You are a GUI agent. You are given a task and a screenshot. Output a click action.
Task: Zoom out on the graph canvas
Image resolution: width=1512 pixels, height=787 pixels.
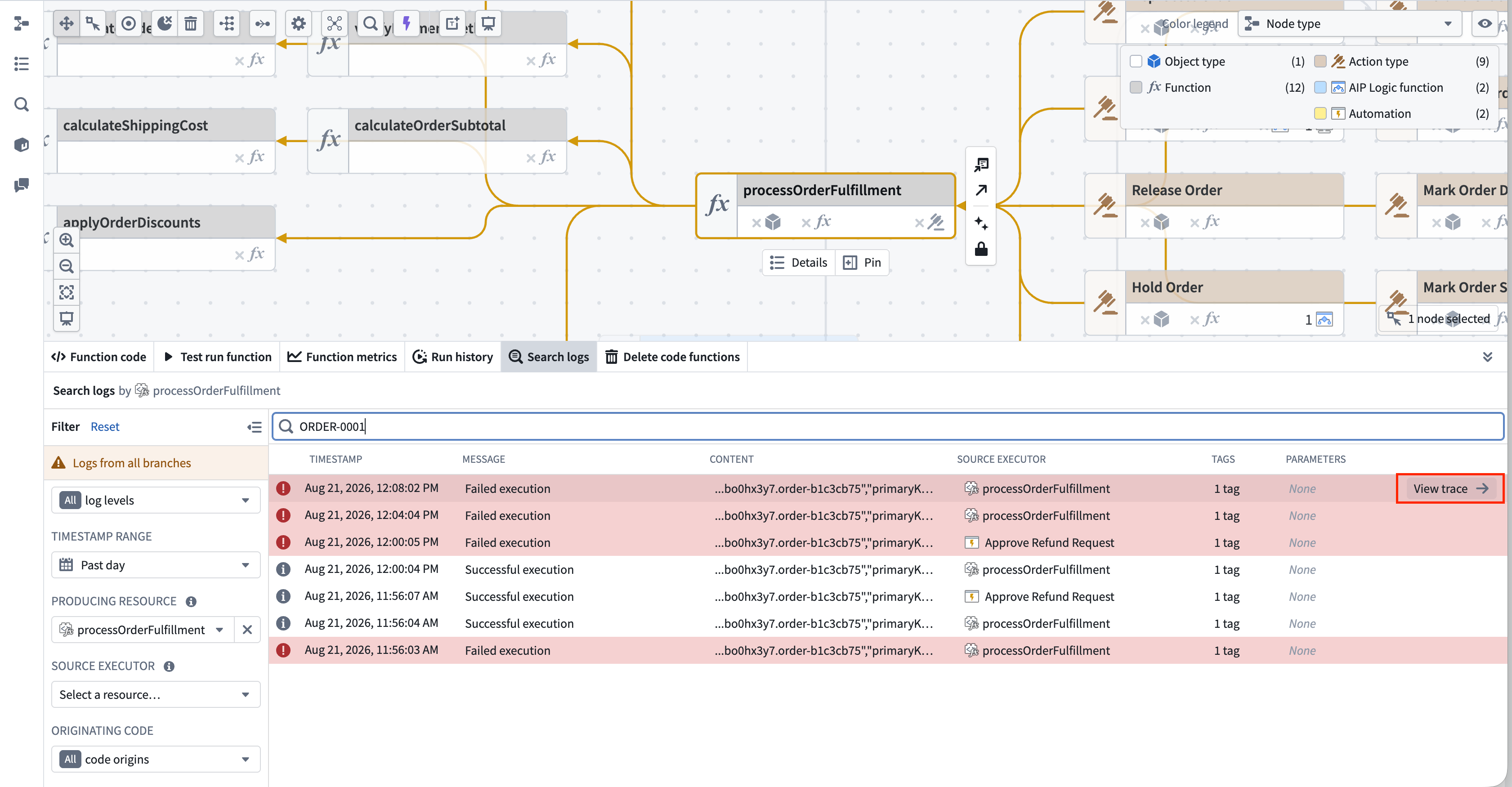(66, 266)
